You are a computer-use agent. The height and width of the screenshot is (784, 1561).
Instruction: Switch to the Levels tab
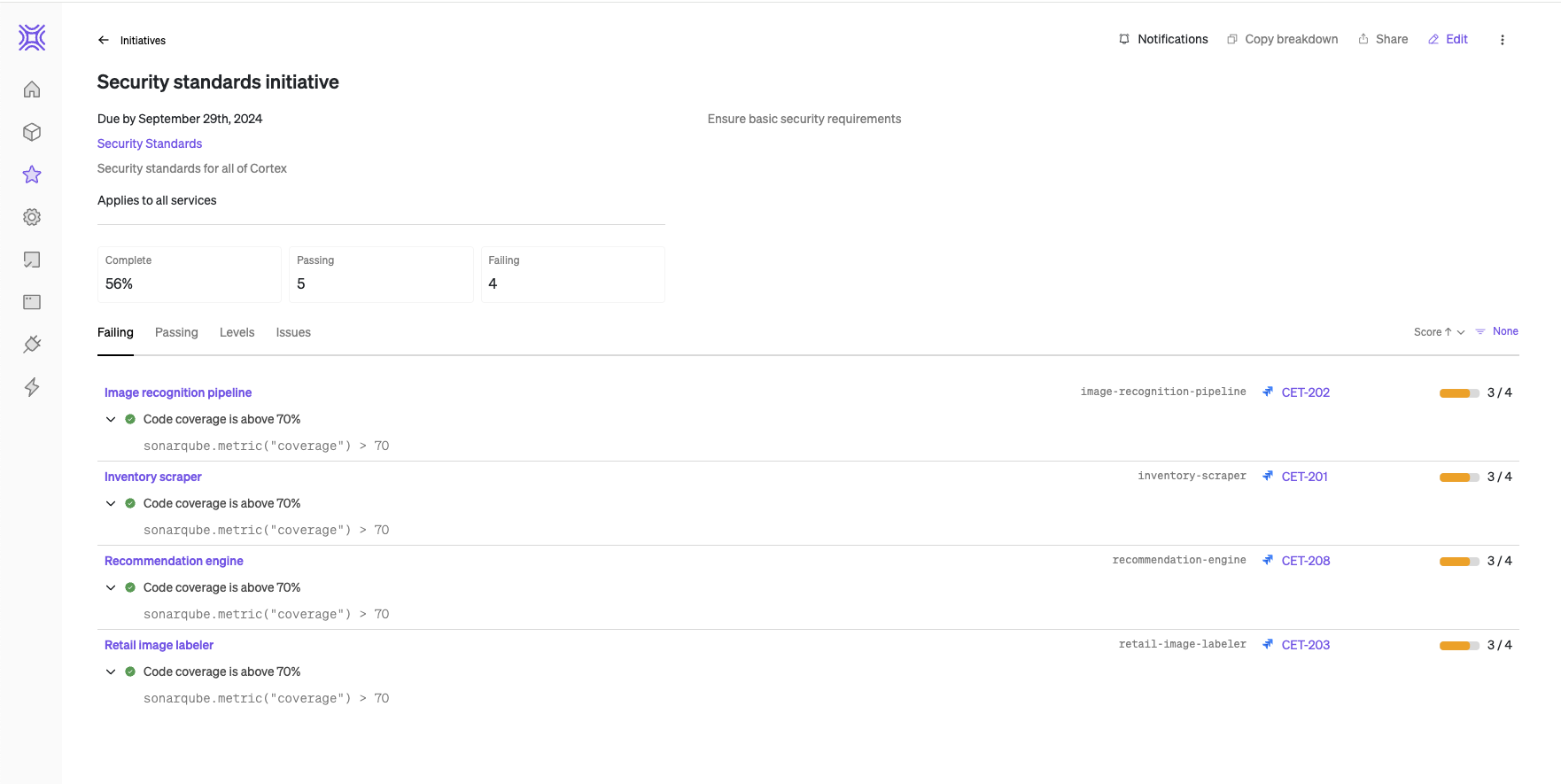(237, 333)
